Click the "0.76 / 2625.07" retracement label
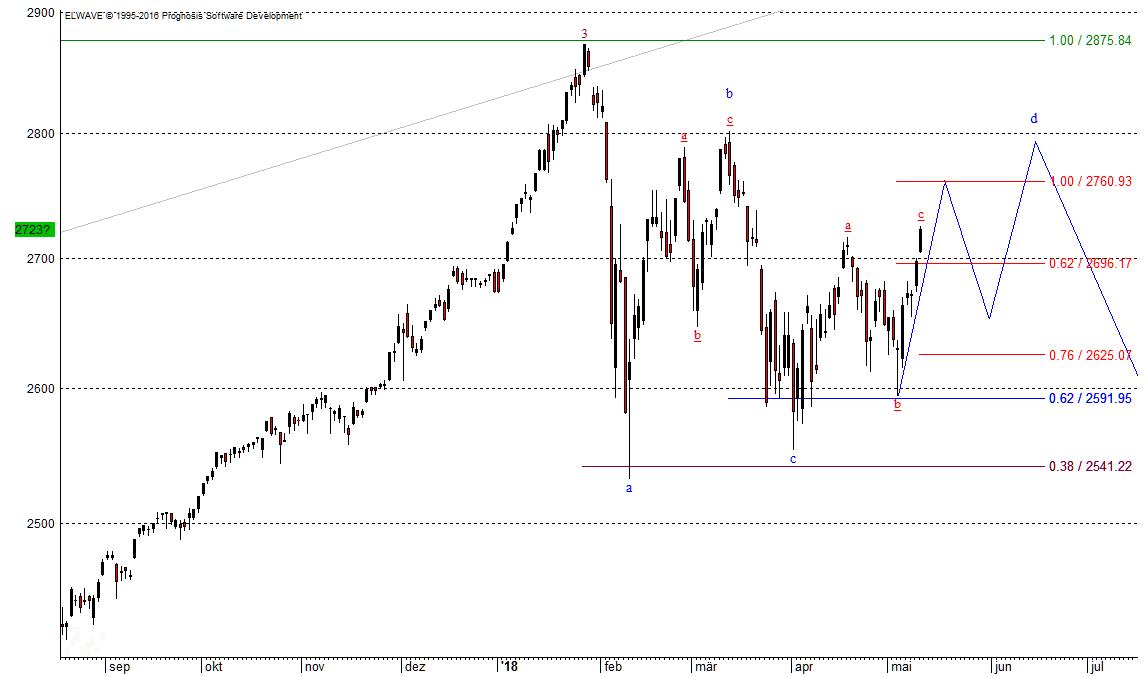The image size is (1147, 677). coord(1090,355)
